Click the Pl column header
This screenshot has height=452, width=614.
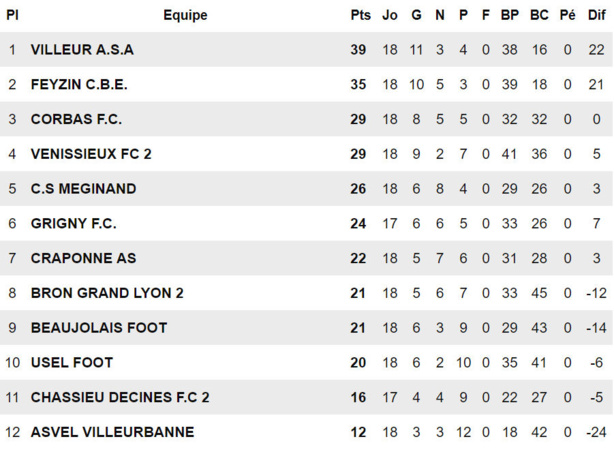(12, 15)
